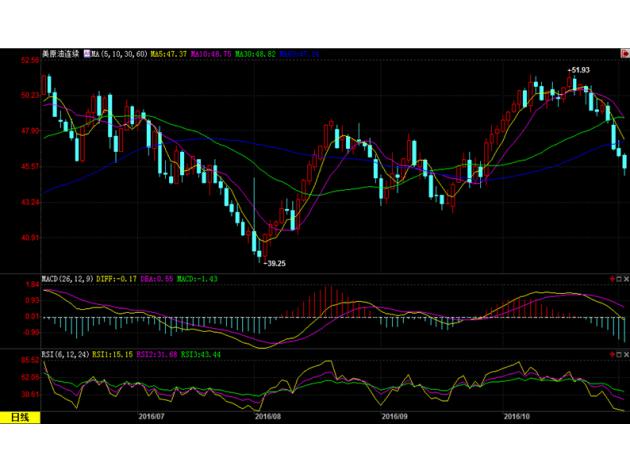The height and width of the screenshot is (474, 630).
Task: Click the MACD(26,12,9) parameters label
Action: click(68, 278)
